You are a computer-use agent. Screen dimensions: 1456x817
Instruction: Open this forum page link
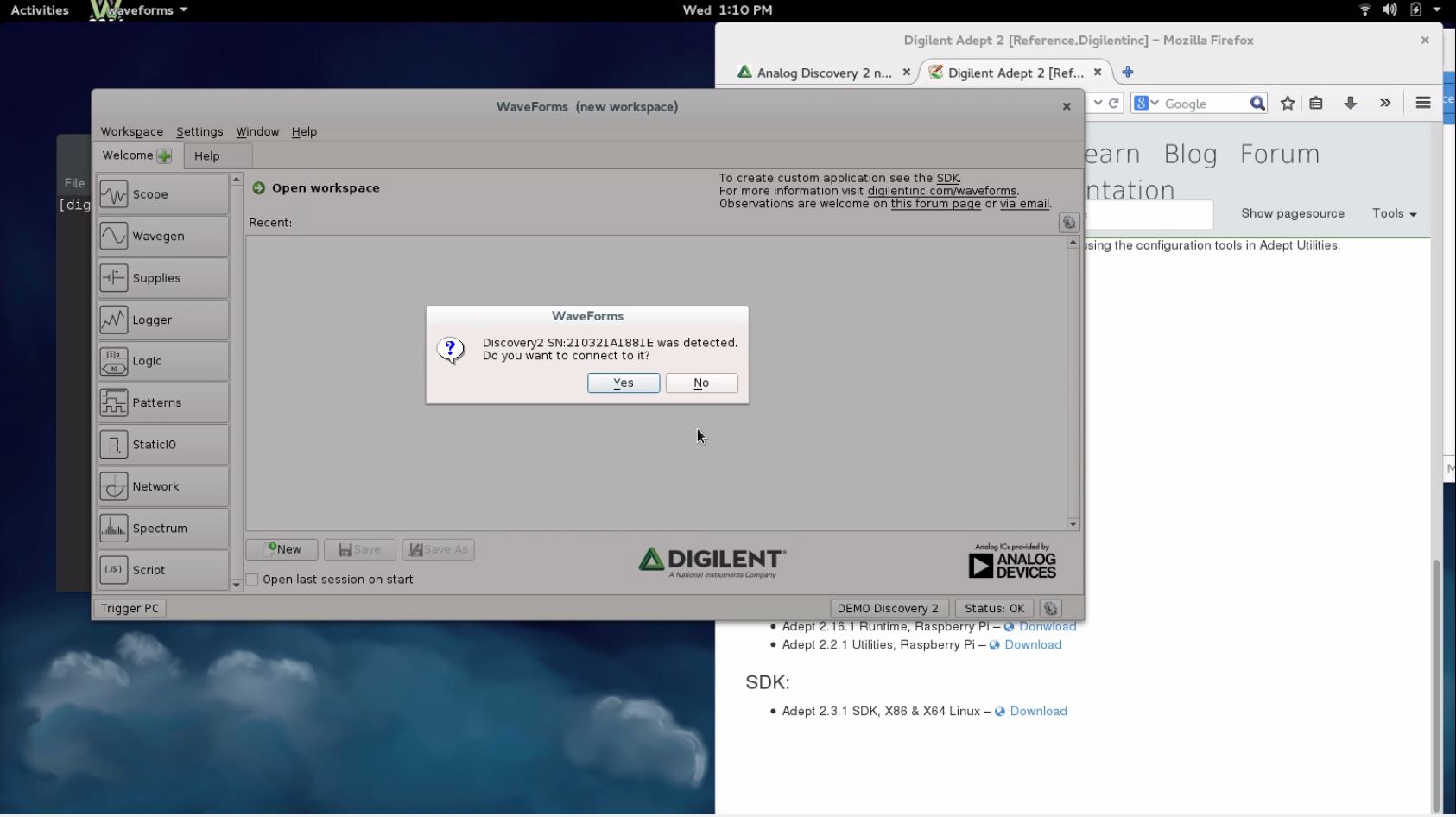[935, 204]
